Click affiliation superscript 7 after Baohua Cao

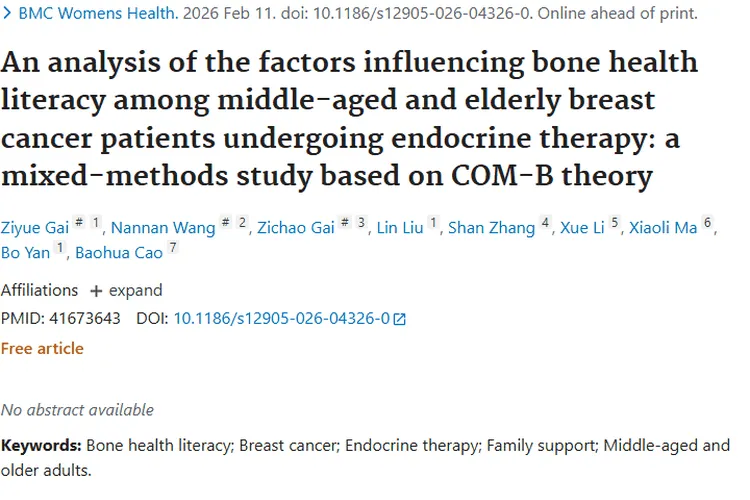click(172, 248)
